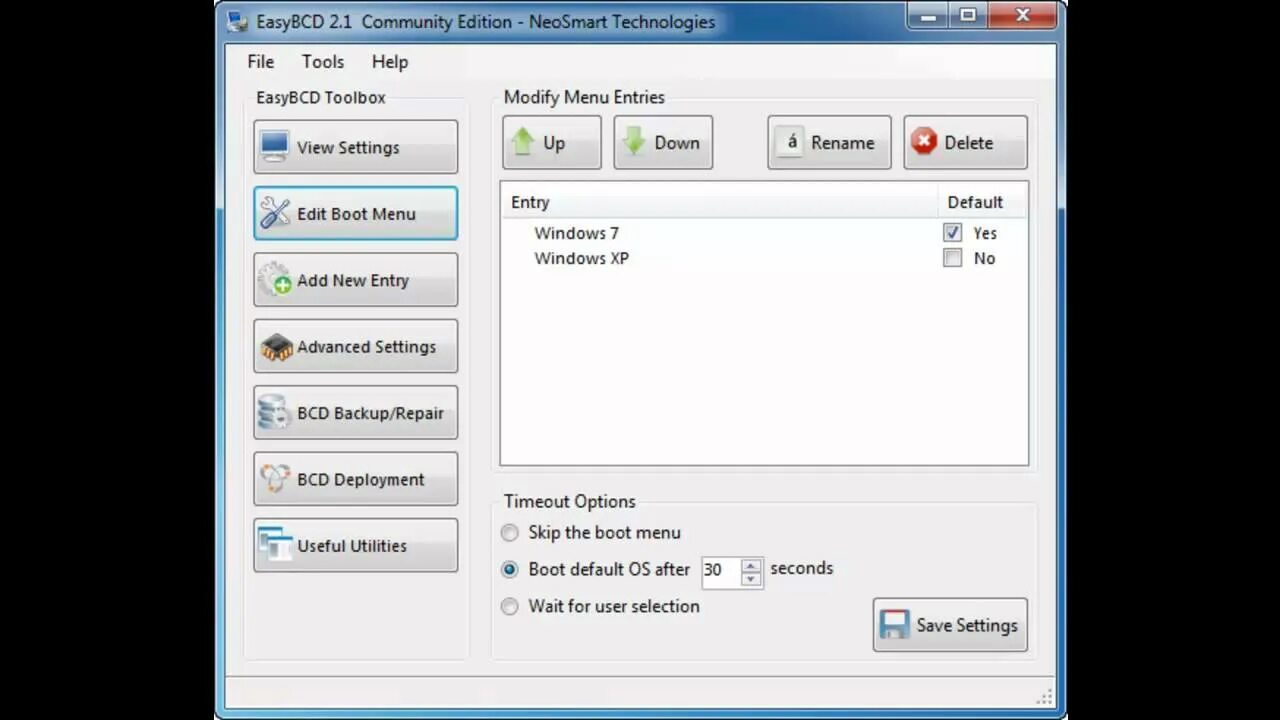Click the gear-plus icon on Add New Entry
This screenshot has width=1280, height=720.
click(x=275, y=280)
